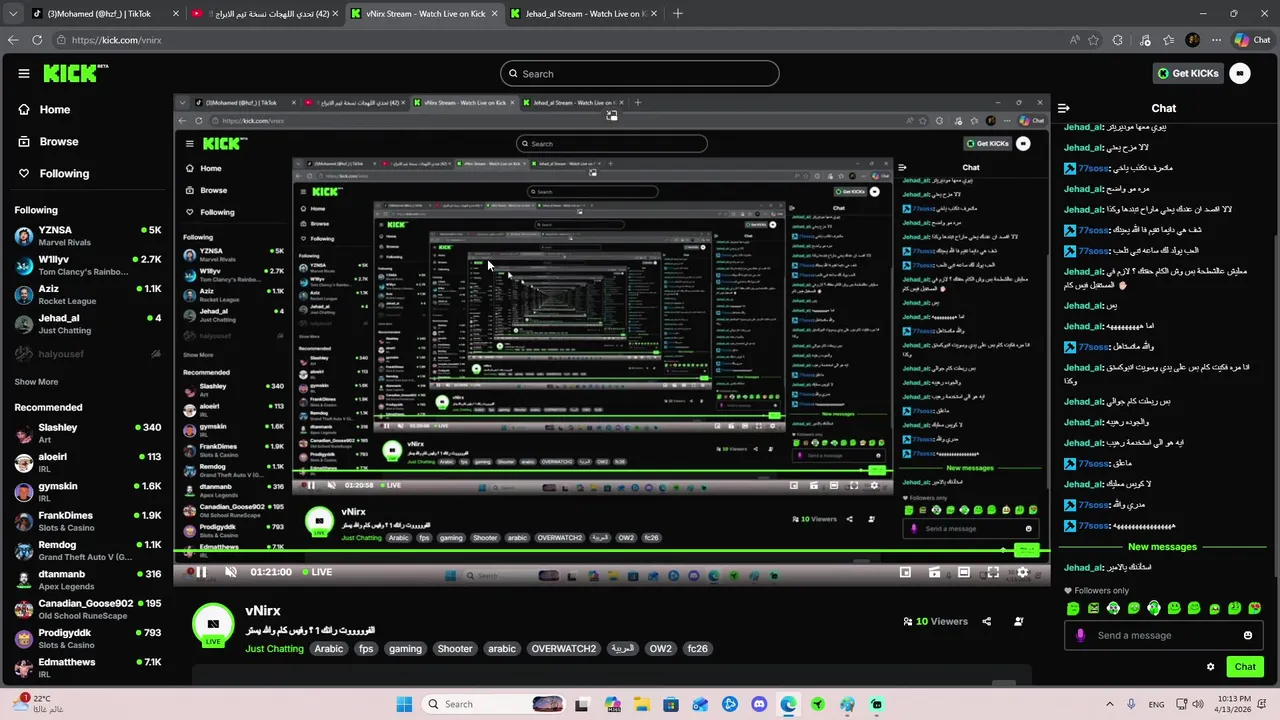Open Slashley recommended channel
Image resolution: width=1280 pixels, height=720 pixels.
pyautogui.click(x=88, y=433)
